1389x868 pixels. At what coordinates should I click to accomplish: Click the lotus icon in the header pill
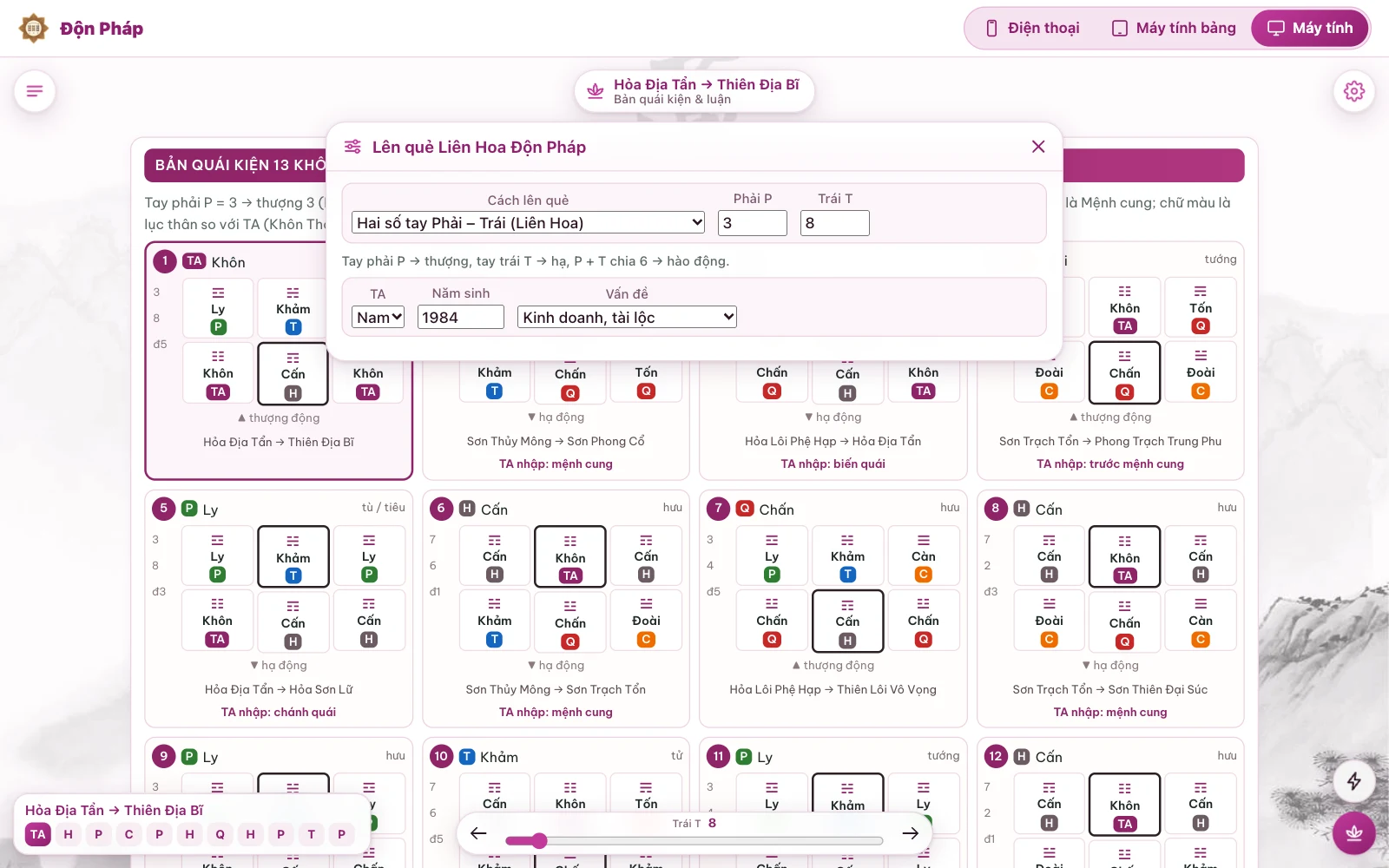(596, 90)
